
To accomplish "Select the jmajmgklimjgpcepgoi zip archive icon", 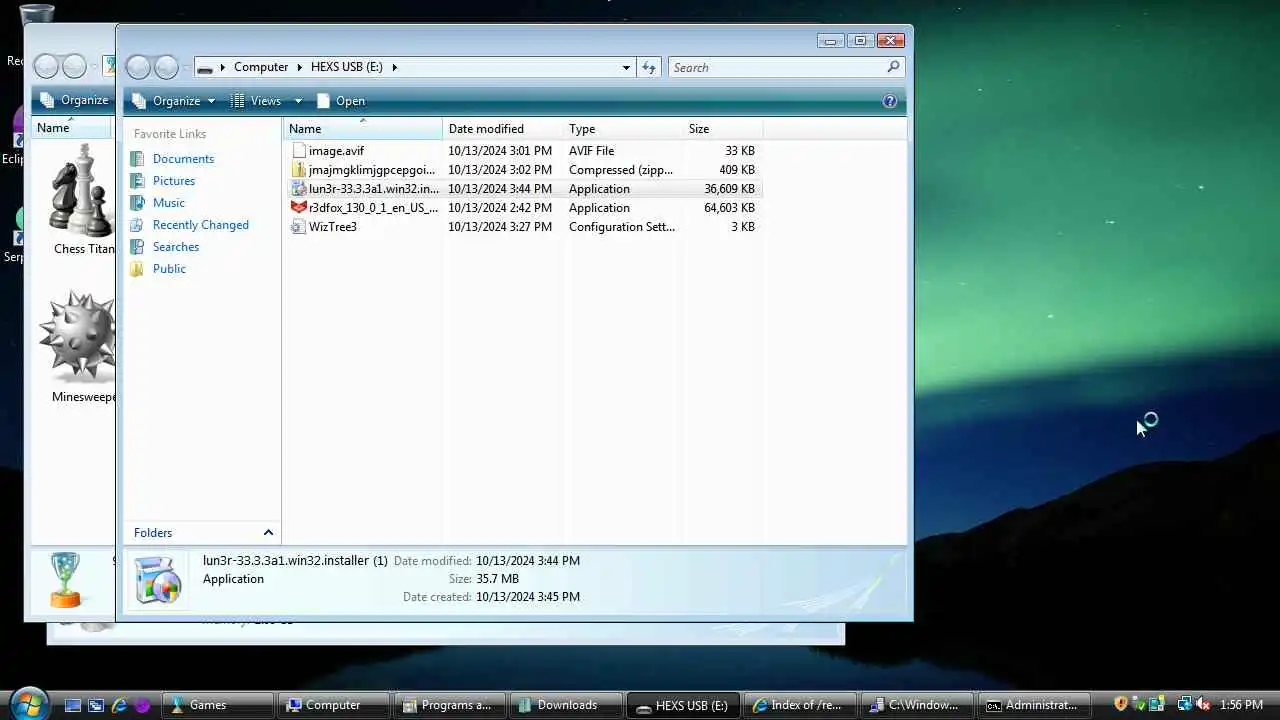I will (298, 170).
